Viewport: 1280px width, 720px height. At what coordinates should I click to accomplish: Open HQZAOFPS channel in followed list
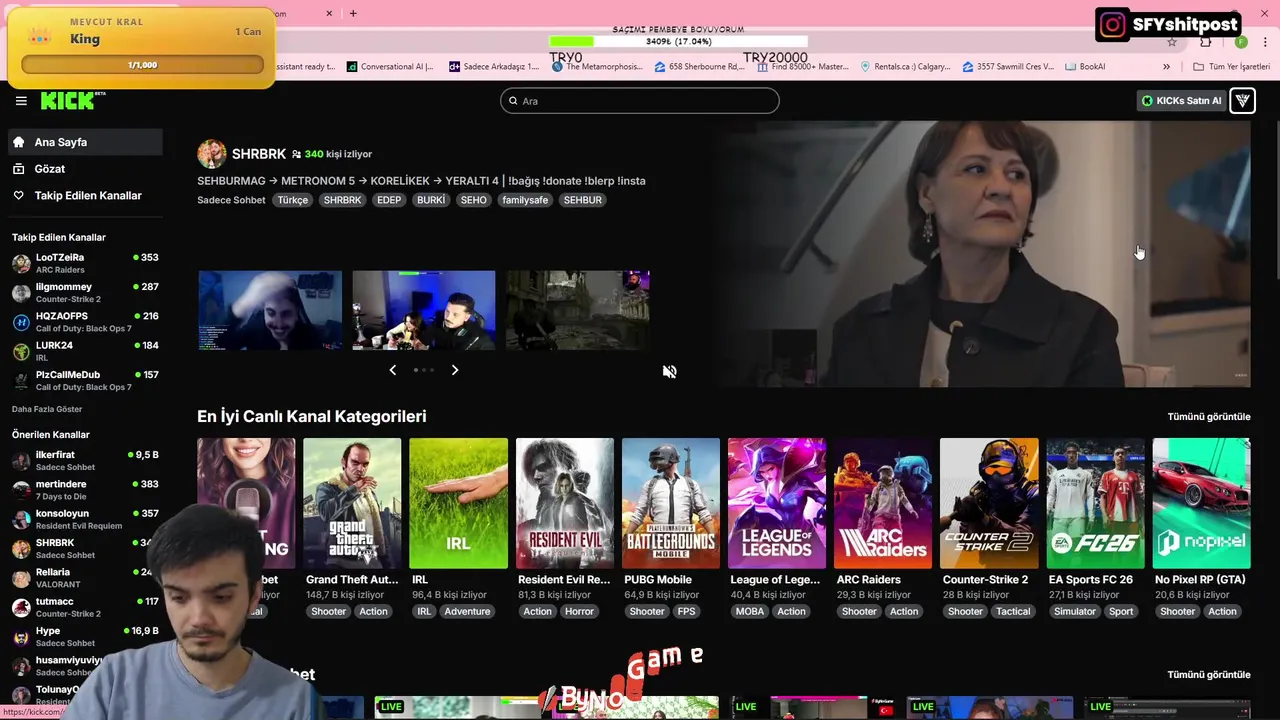(85, 322)
